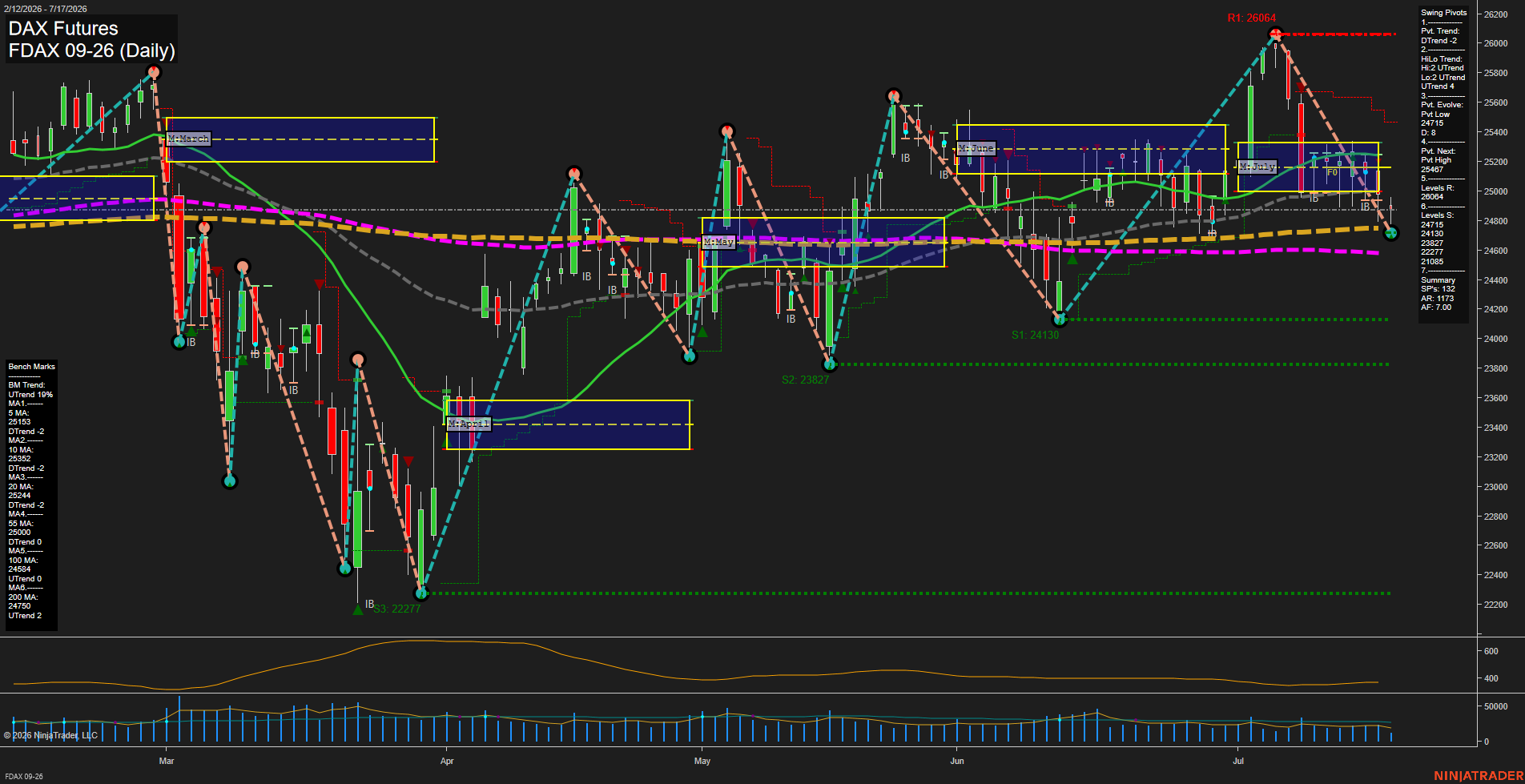Click the 23000 price axis label
This screenshot has width=1525, height=784.
1496,487
